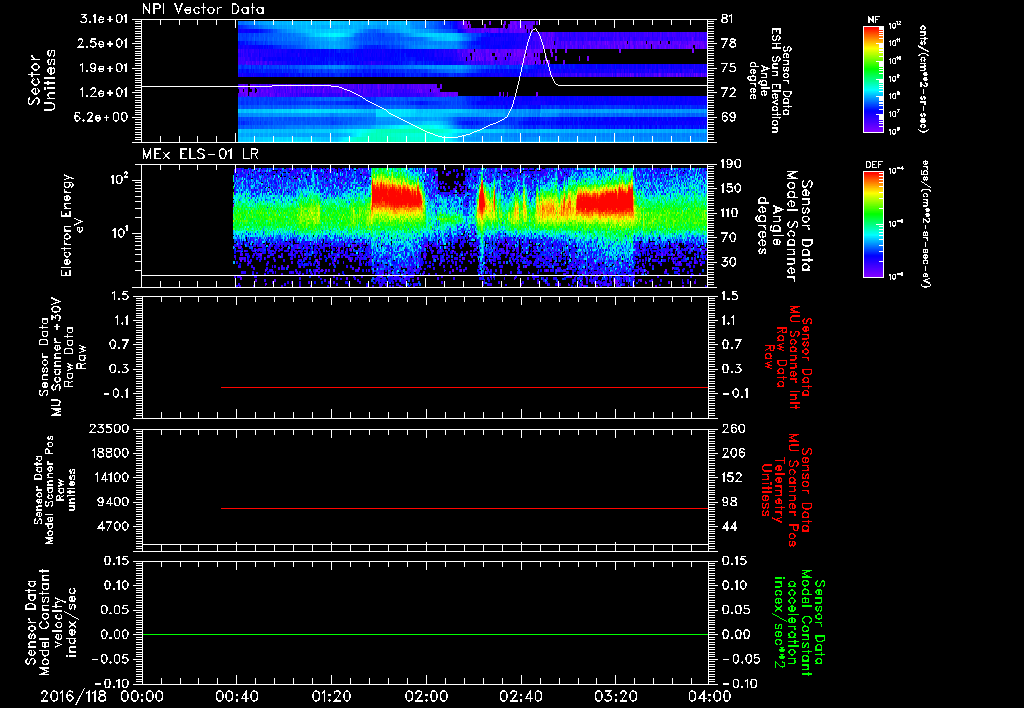Click the green "Model Constant acceleration" label
This screenshot has width=1024, height=708.
click(x=800, y=622)
